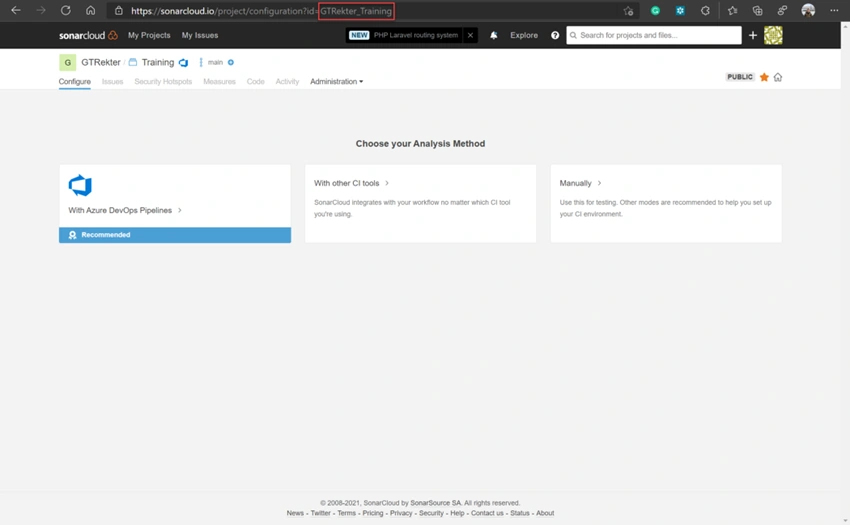
Task: Dismiss the PHP Laravel routing system banner
Action: click(470, 35)
